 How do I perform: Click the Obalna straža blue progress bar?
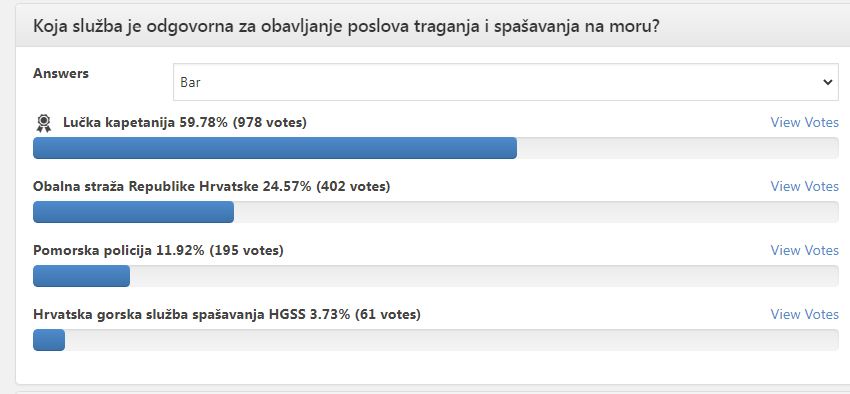point(133,212)
